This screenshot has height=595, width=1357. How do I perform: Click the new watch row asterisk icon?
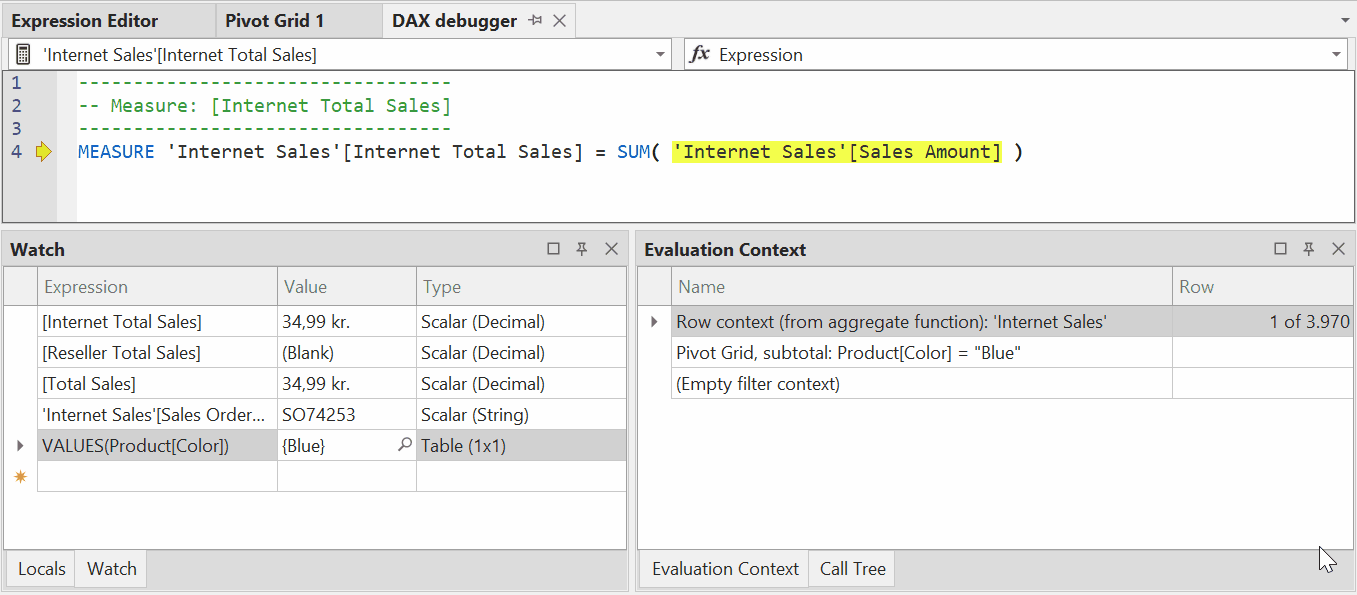point(20,477)
